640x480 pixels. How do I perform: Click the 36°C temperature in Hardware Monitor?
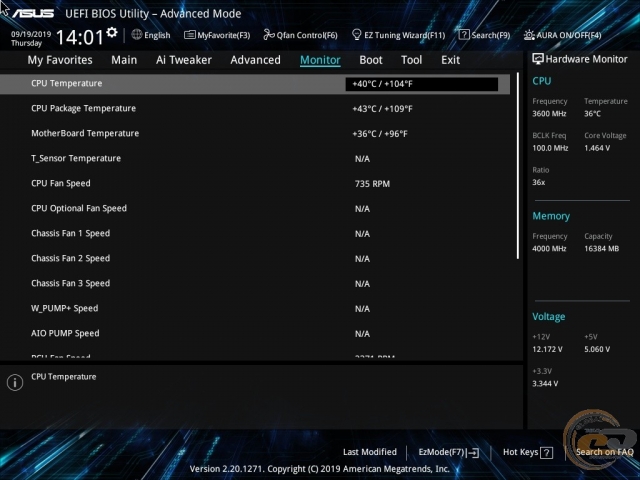[x=592, y=114]
